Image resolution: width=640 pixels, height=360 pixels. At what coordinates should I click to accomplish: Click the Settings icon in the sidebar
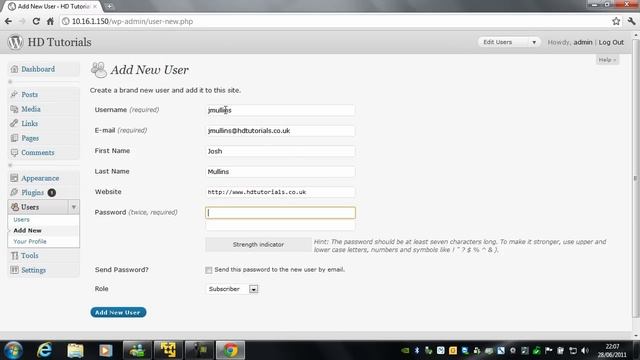[14, 270]
